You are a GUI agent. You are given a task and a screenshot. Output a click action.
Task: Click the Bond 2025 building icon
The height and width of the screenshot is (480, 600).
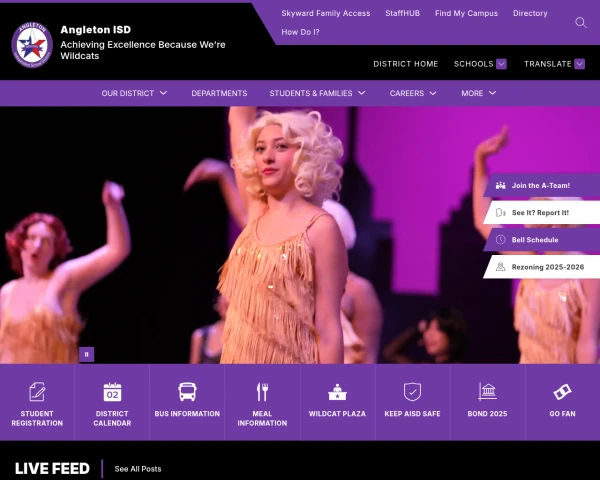(x=487, y=392)
